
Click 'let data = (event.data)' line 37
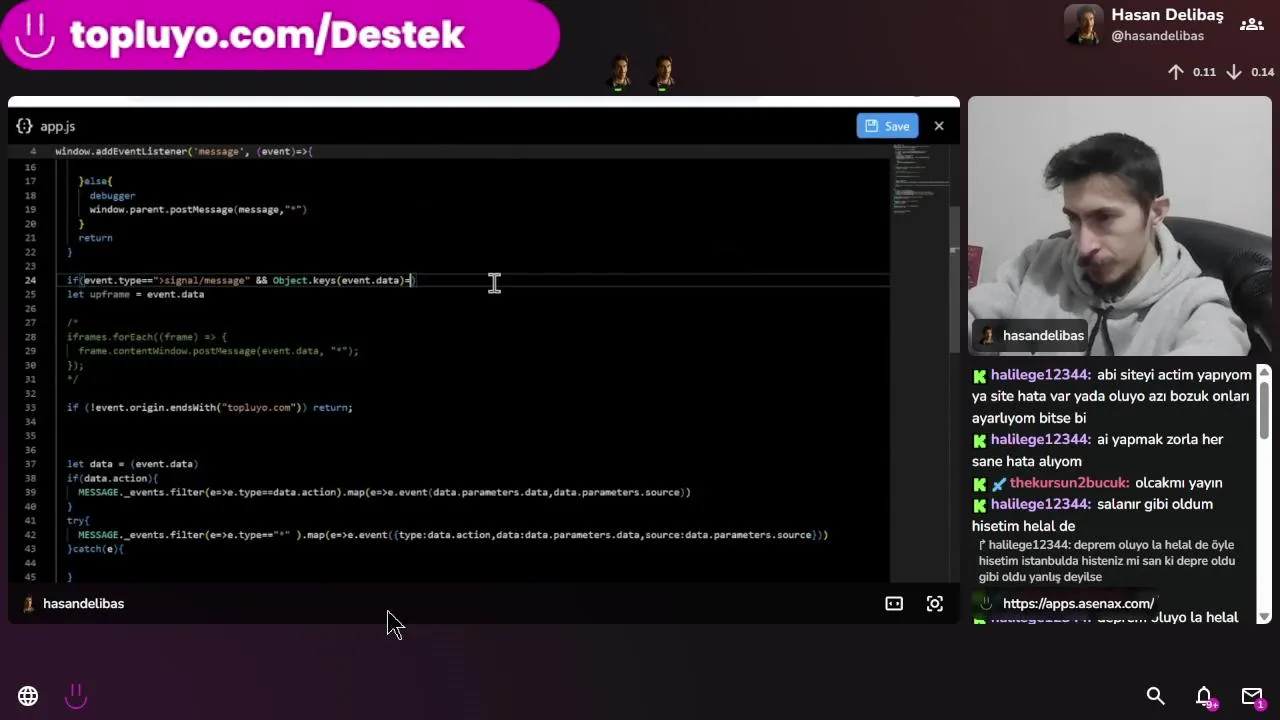click(132, 464)
